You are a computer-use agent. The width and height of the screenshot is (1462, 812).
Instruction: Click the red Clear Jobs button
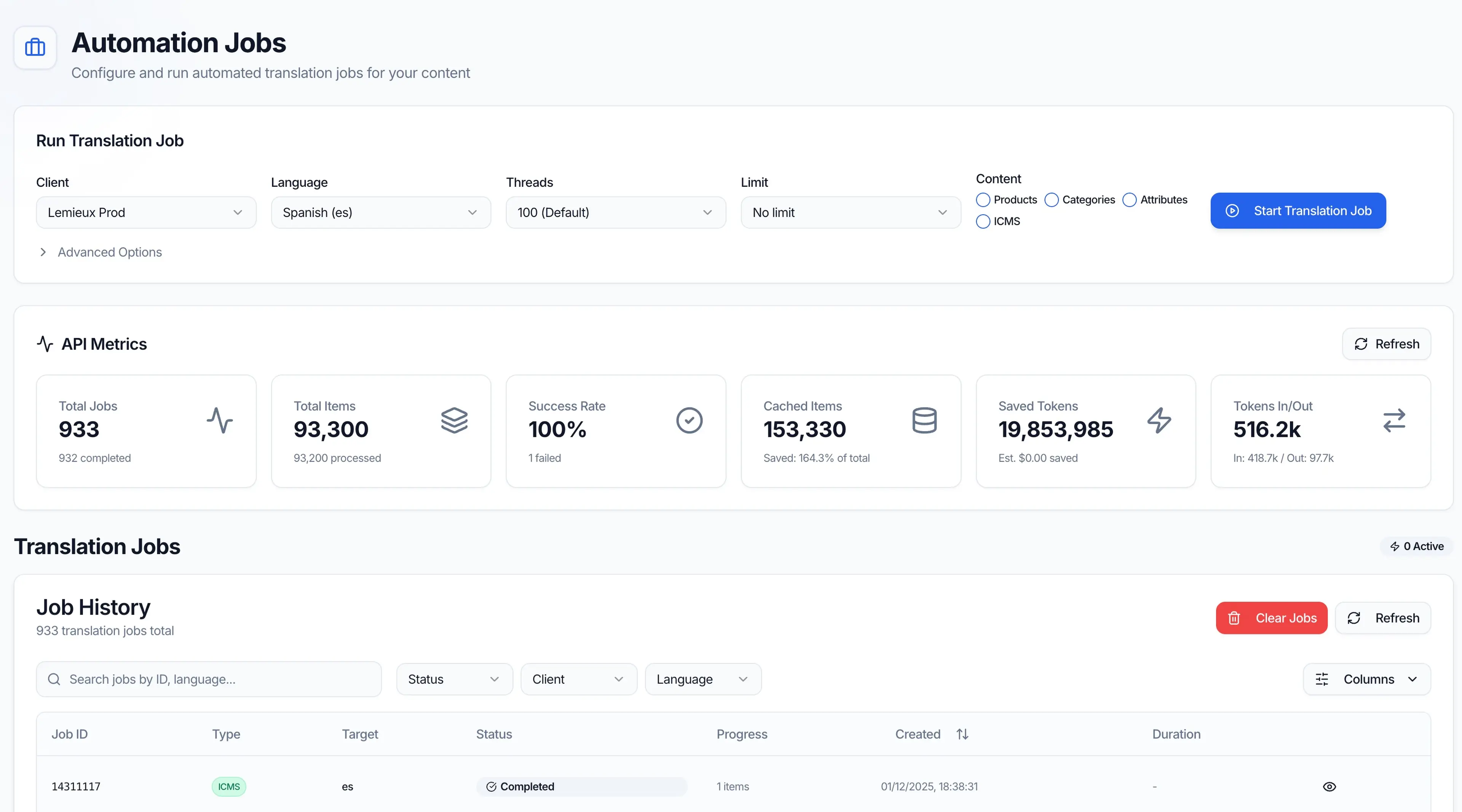click(1271, 618)
